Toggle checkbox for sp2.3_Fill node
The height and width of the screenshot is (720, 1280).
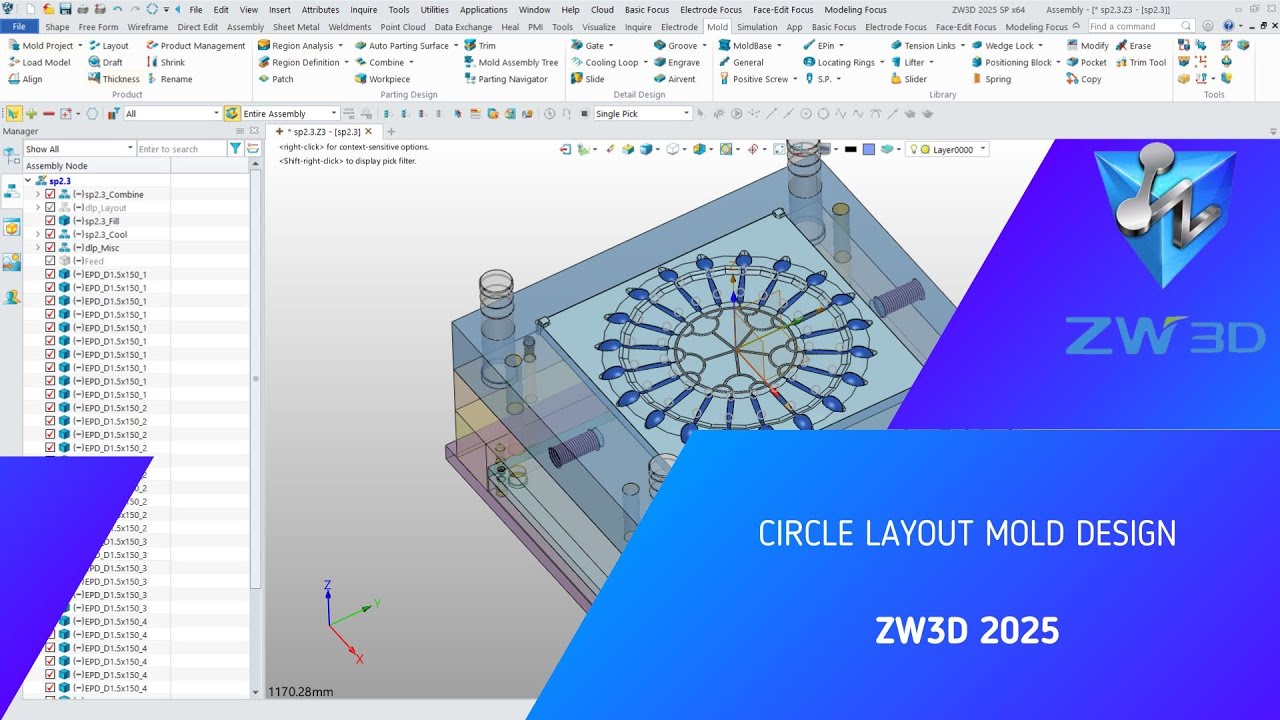point(50,221)
